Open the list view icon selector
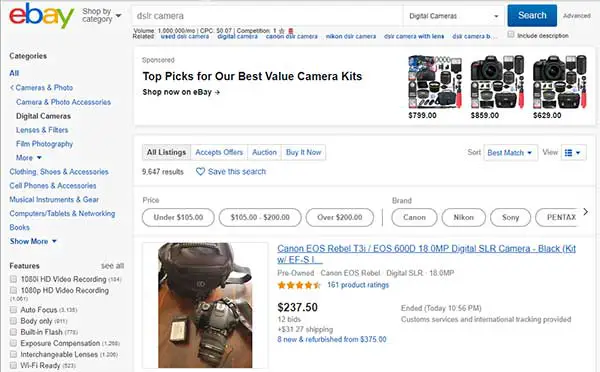Viewport: 600px width, 372px height. point(573,153)
